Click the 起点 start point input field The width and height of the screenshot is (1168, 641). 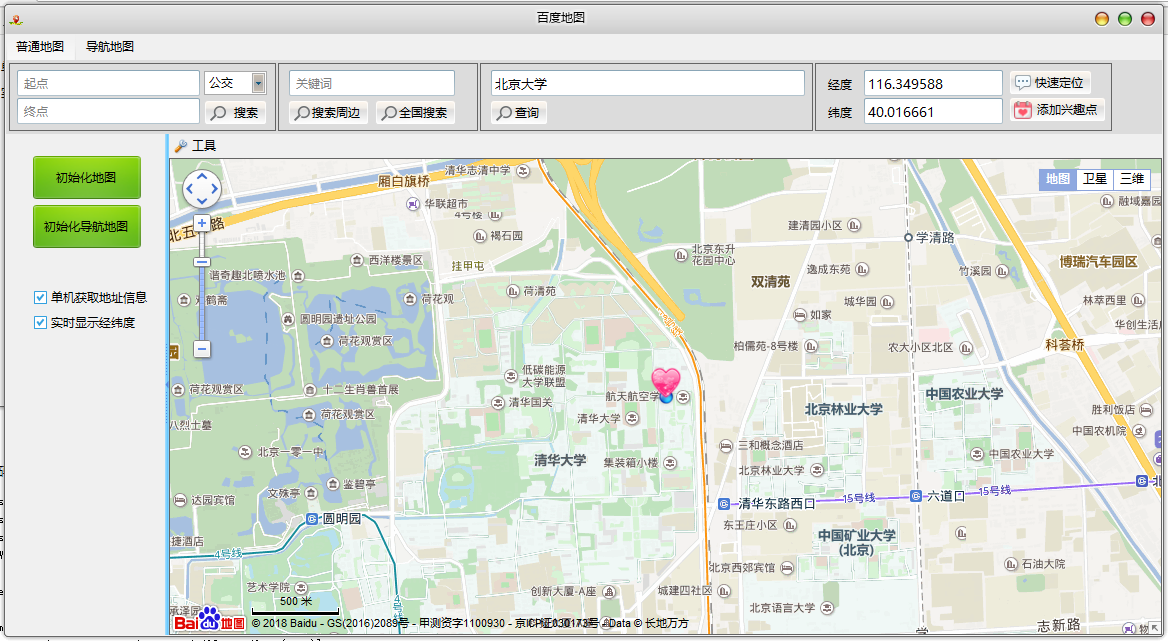[x=108, y=83]
